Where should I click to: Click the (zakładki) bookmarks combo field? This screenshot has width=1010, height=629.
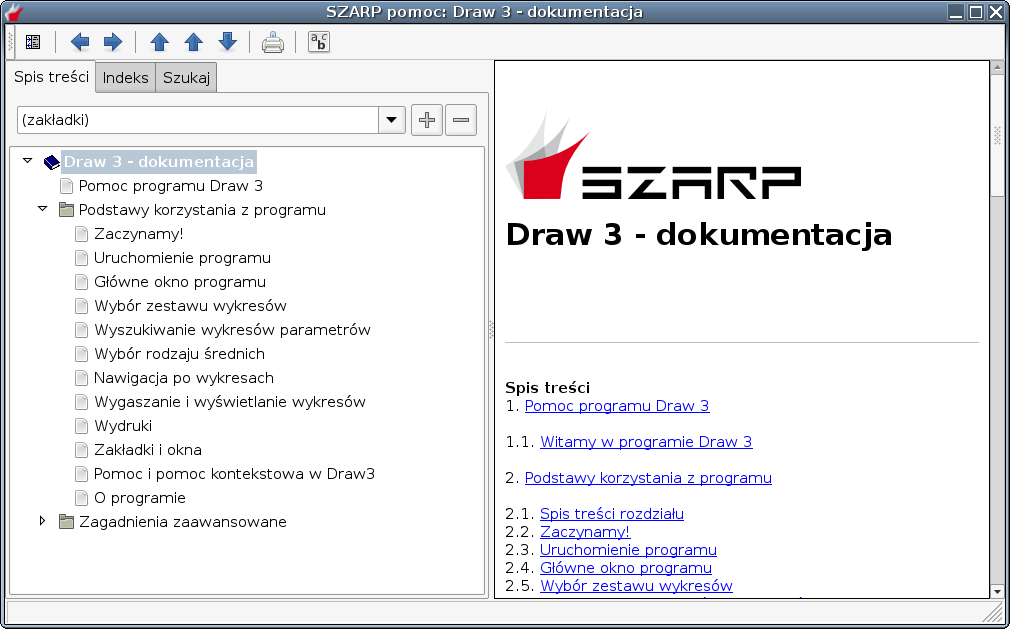pyautogui.click(x=198, y=120)
